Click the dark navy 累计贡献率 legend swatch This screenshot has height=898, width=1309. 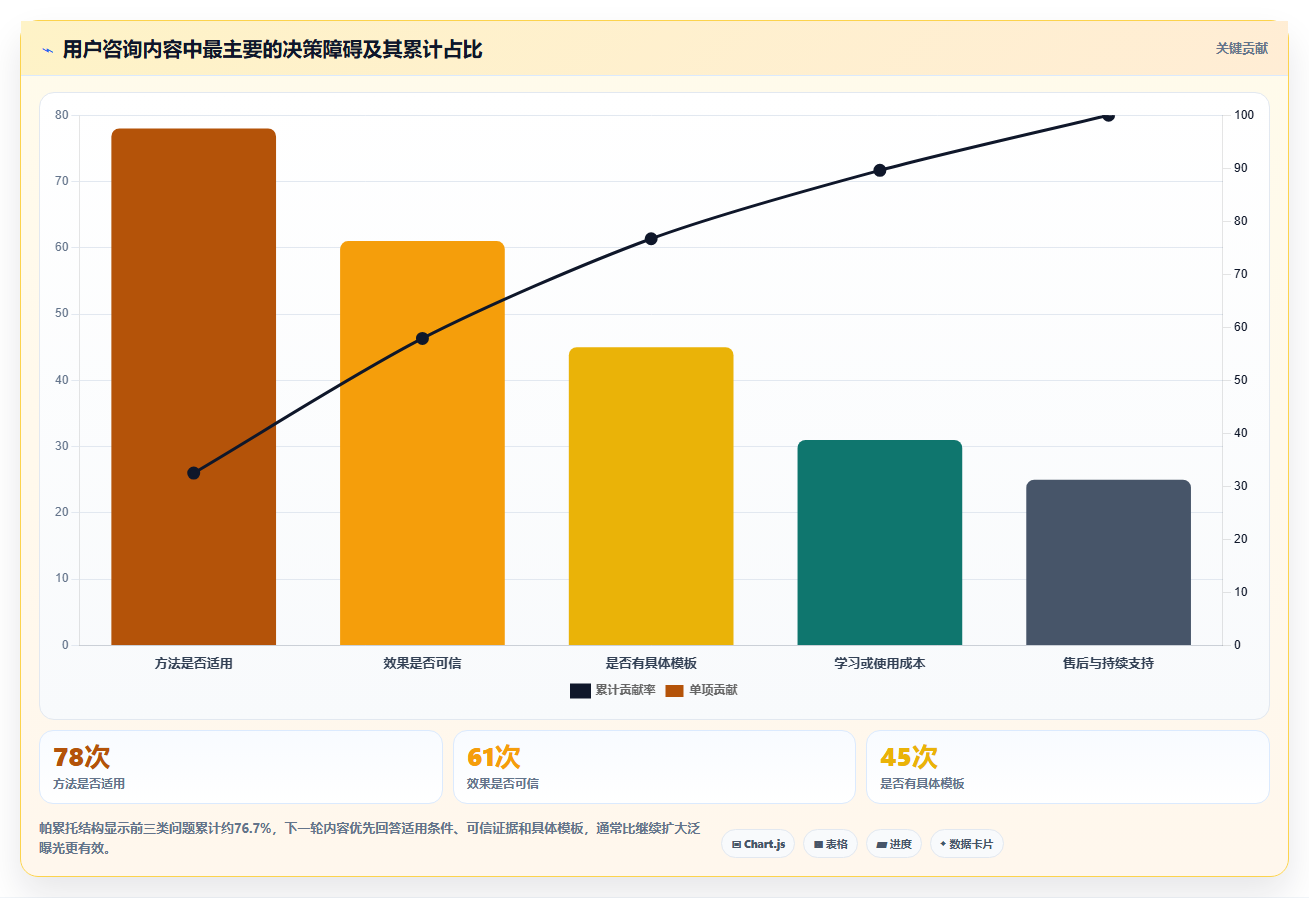[580, 690]
